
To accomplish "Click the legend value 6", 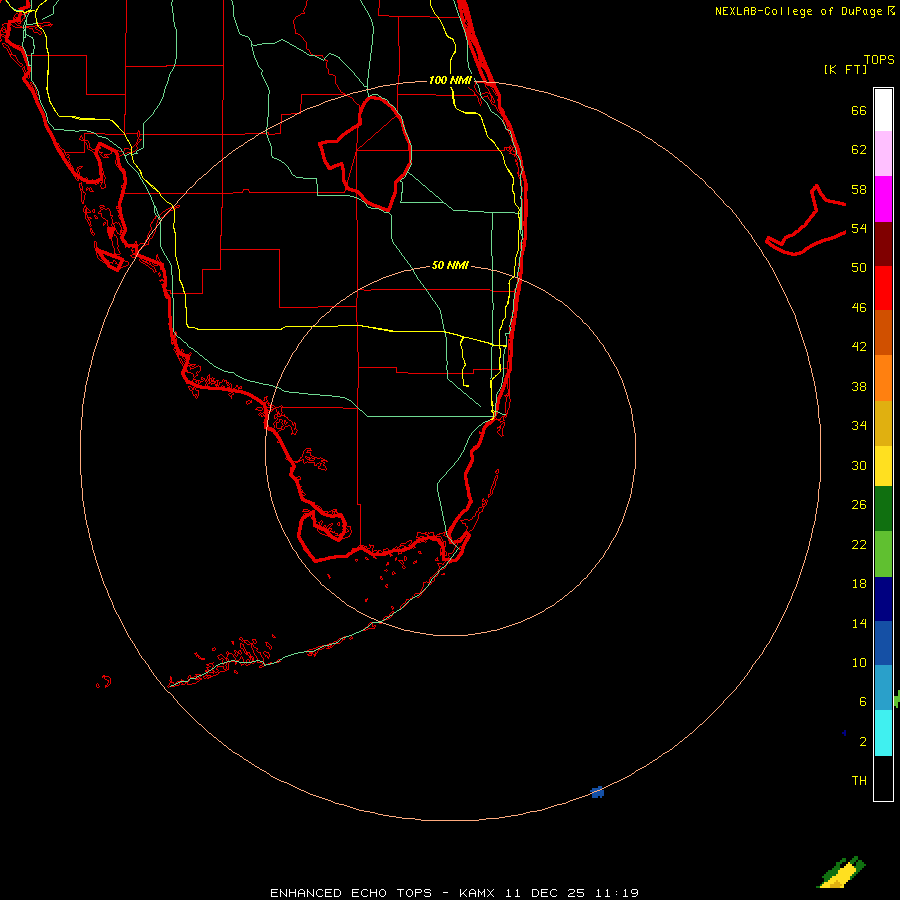I will (x=862, y=702).
